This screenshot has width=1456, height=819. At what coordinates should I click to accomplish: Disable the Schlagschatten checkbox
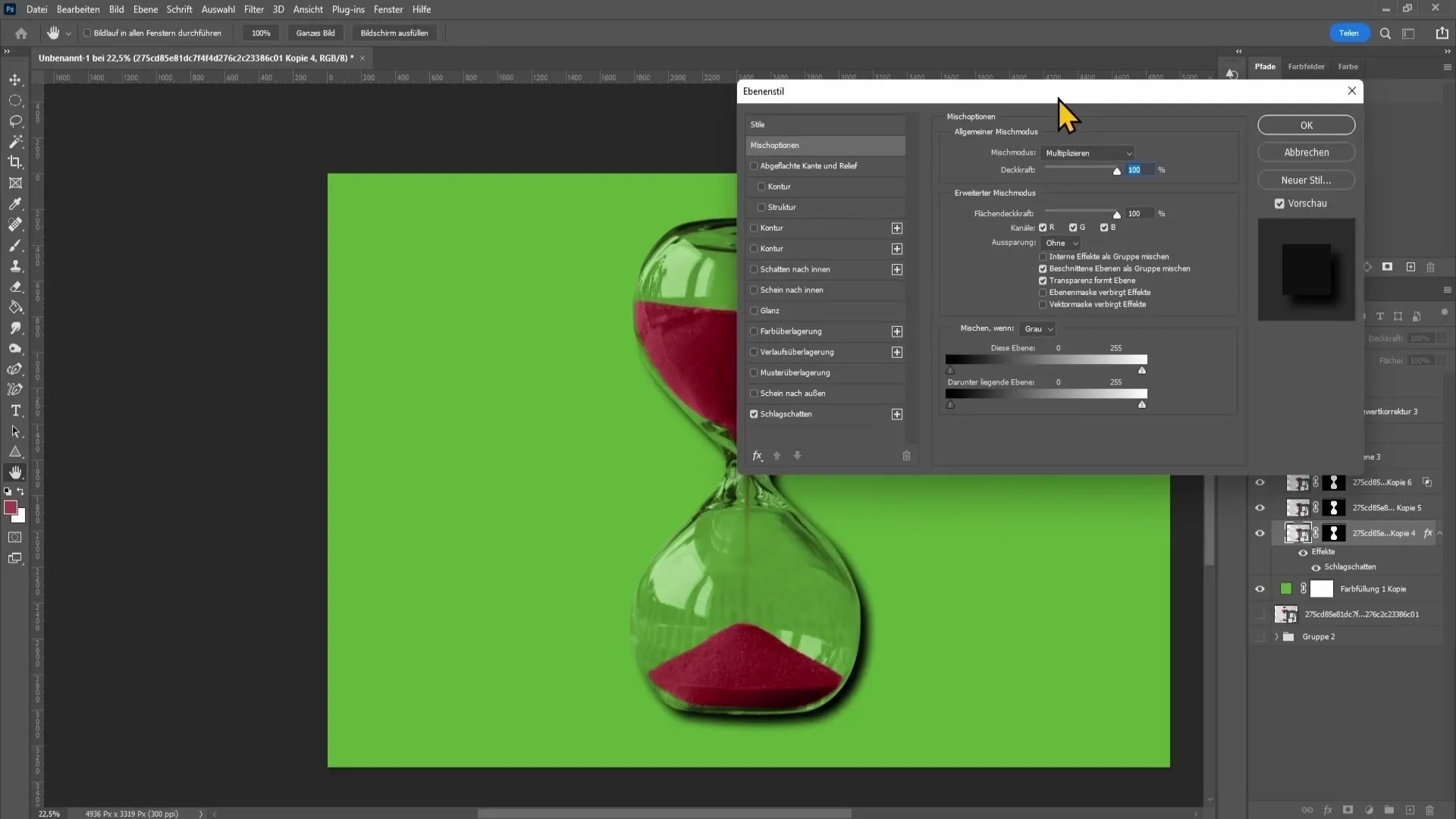pos(754,414)
